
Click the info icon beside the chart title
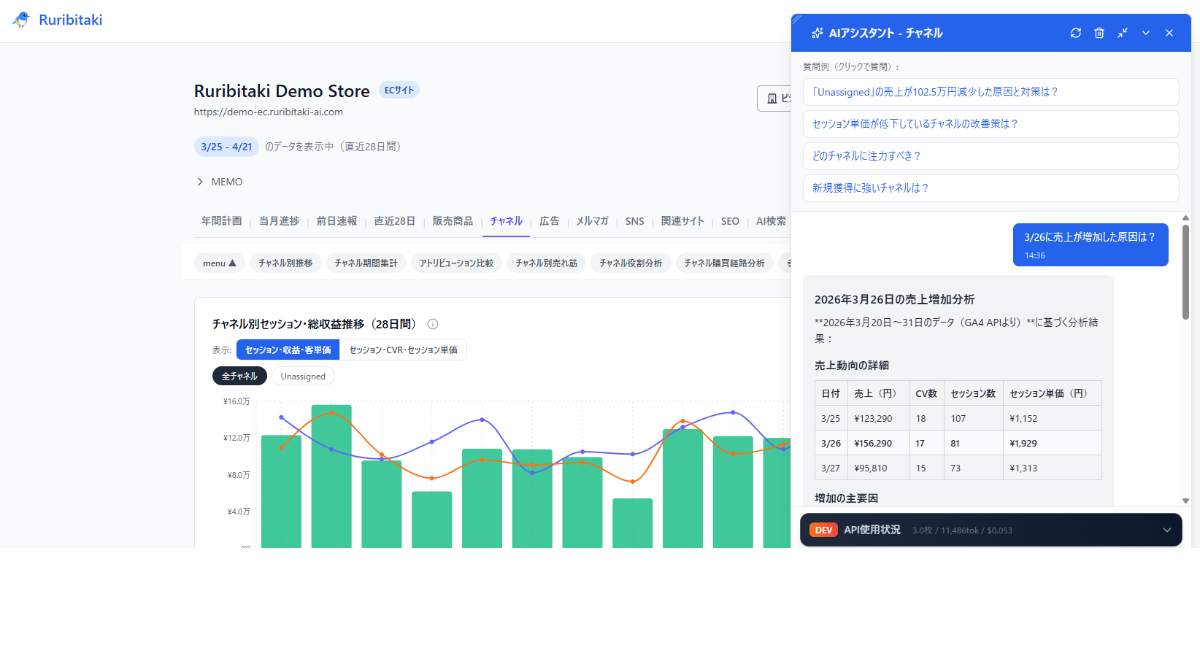(433, 324)
